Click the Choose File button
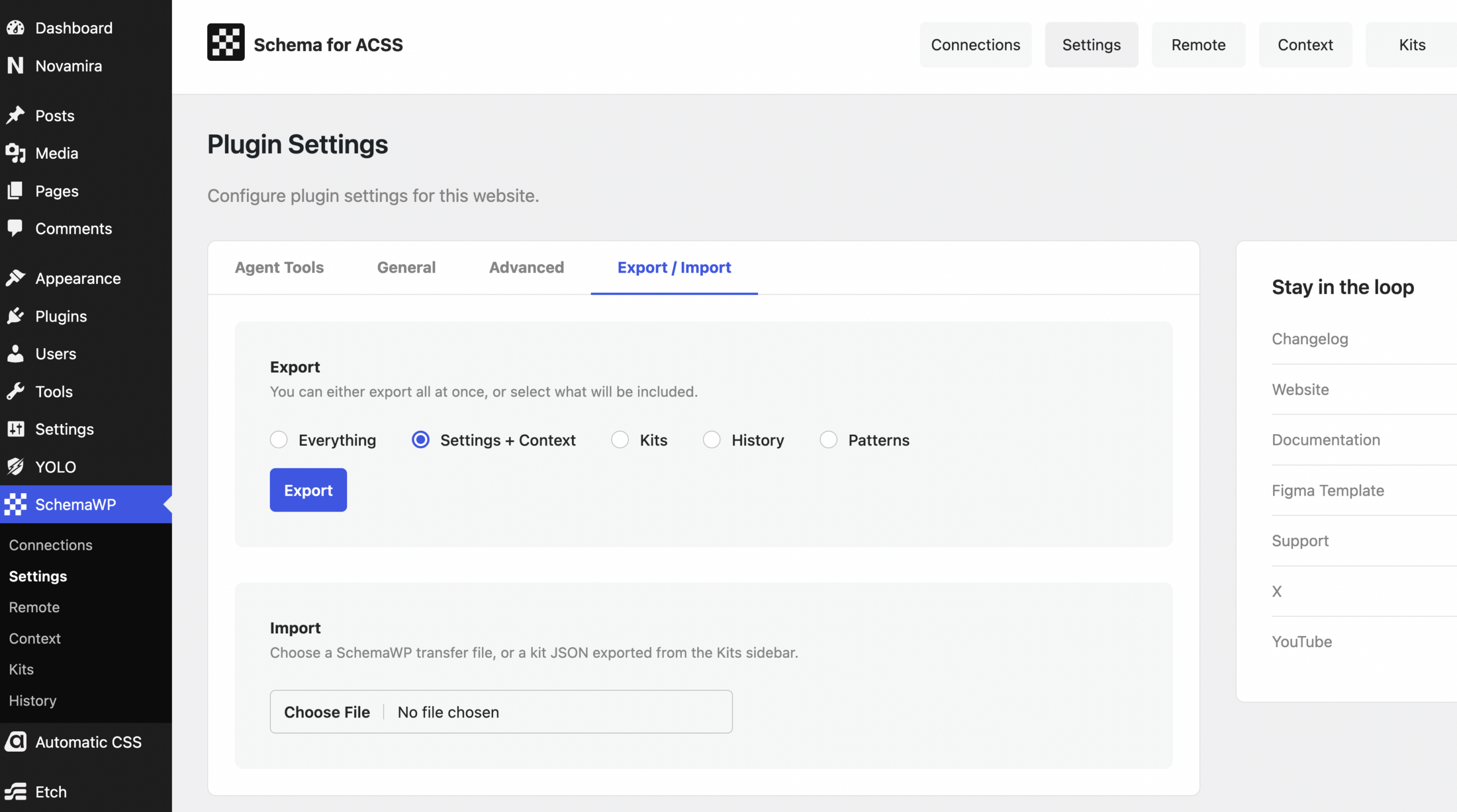 coord(327,712)
